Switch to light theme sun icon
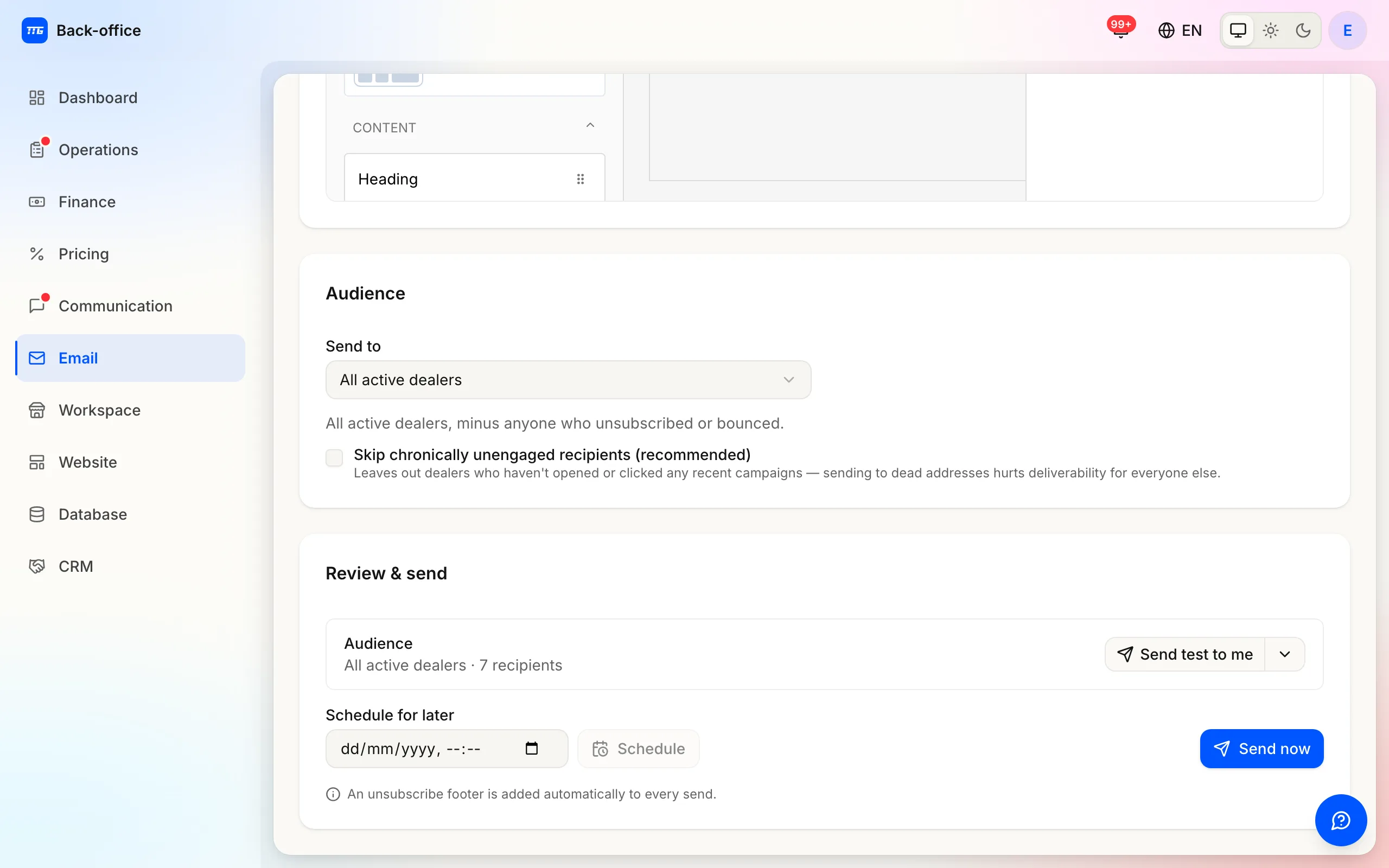1389x868 pixels. pos(1271,30)
